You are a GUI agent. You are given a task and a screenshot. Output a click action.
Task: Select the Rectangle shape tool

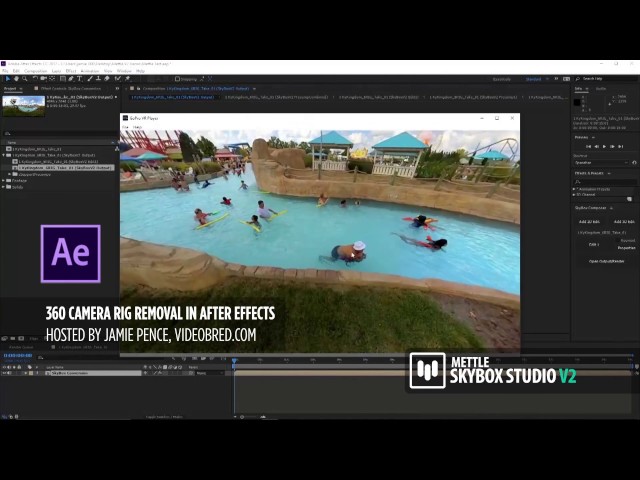point(62,78)
